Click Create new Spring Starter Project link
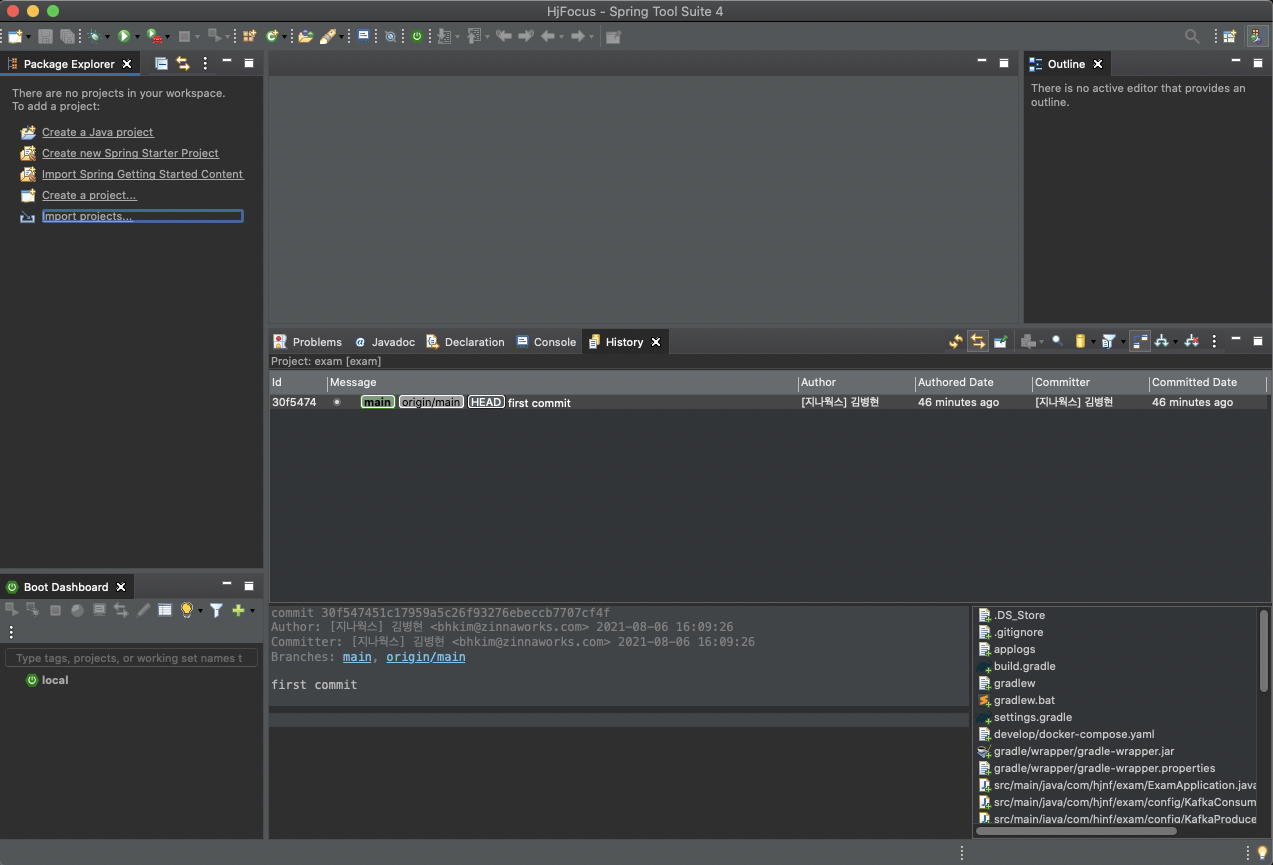This screenshot has width=1273, height=865. (x=130, y=153)
